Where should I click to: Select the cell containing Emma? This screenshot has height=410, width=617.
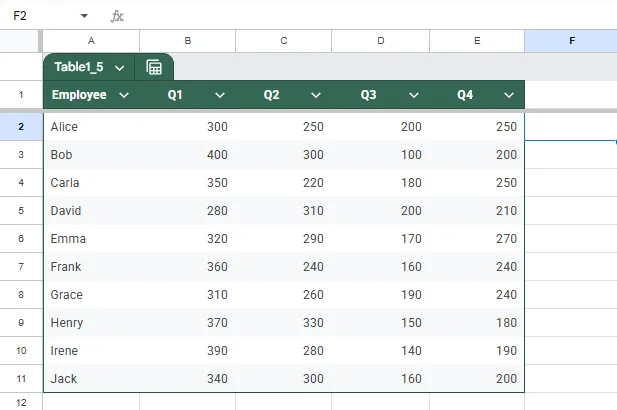[x=91, y=238]
